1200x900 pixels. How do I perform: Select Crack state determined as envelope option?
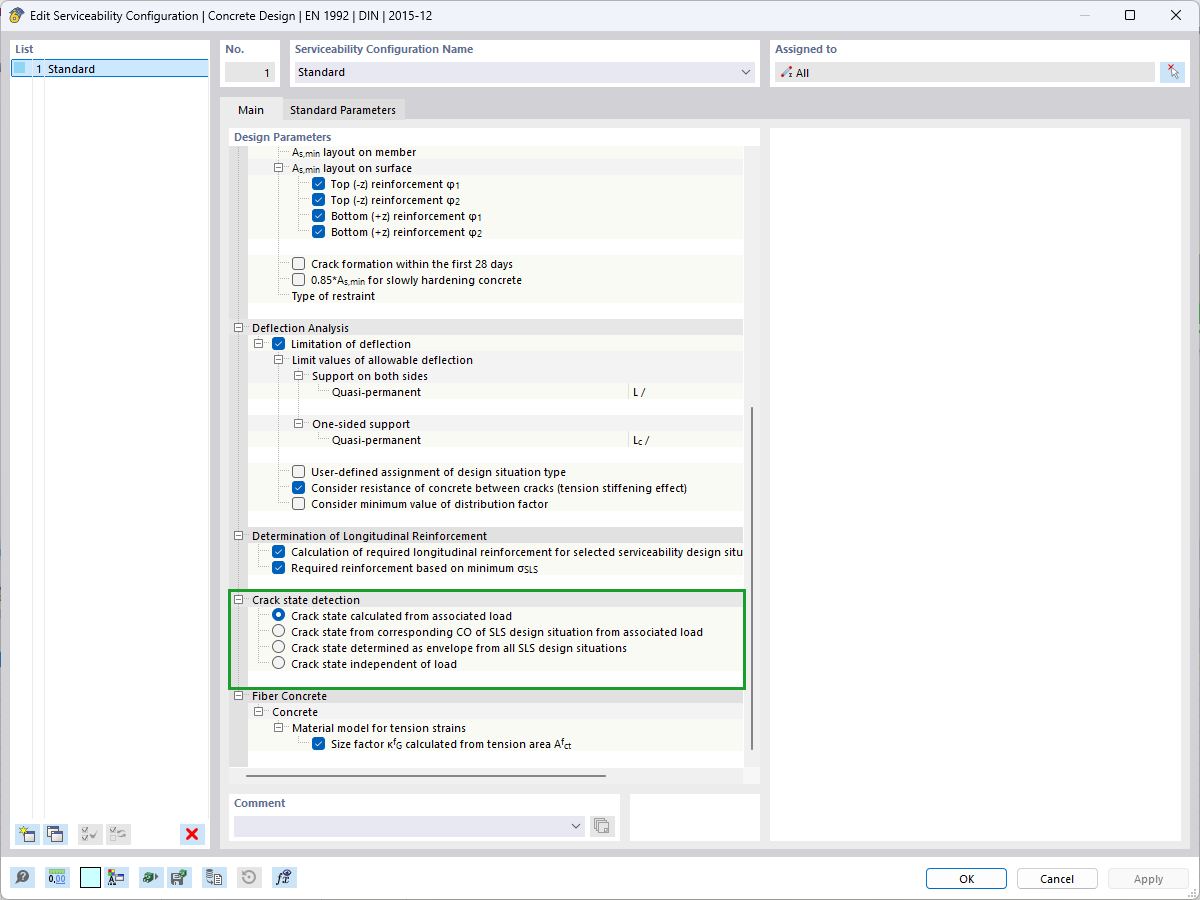coord(278,648)
